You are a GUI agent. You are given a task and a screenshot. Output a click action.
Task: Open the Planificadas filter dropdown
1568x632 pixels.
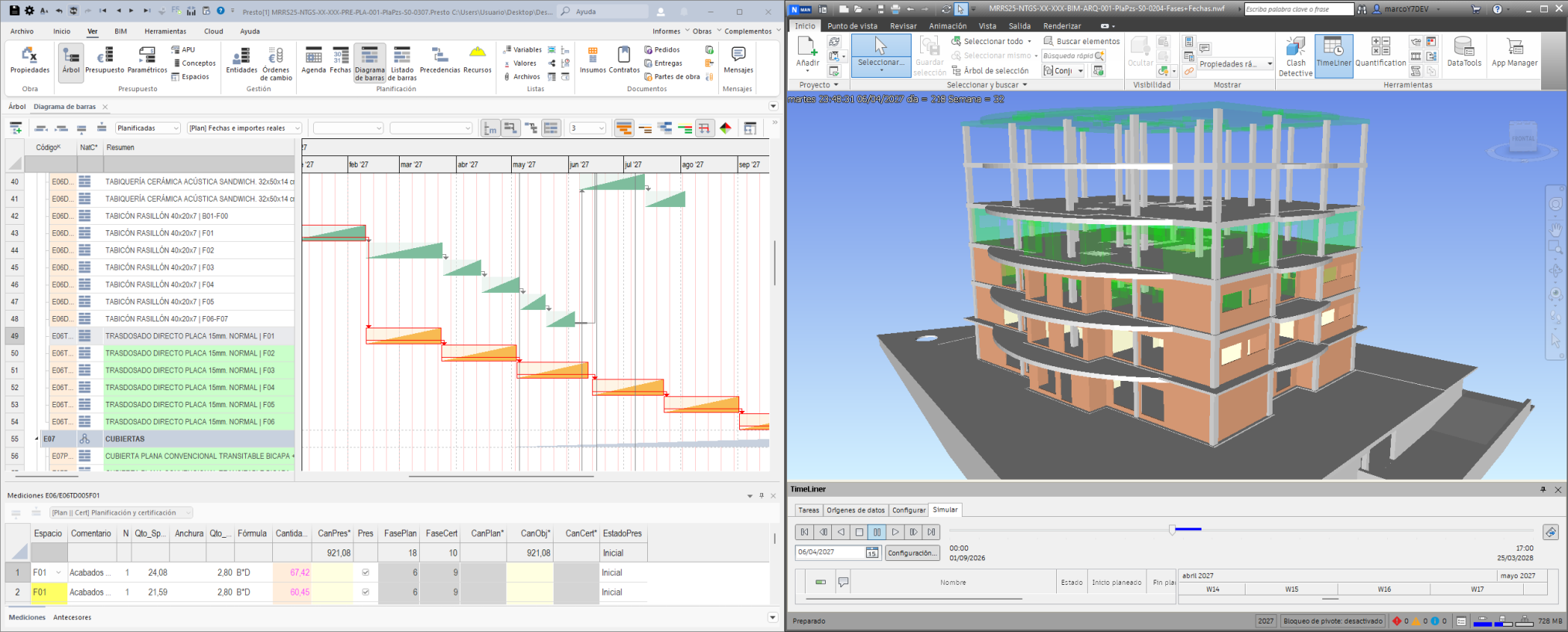click(x=148, y=128)
